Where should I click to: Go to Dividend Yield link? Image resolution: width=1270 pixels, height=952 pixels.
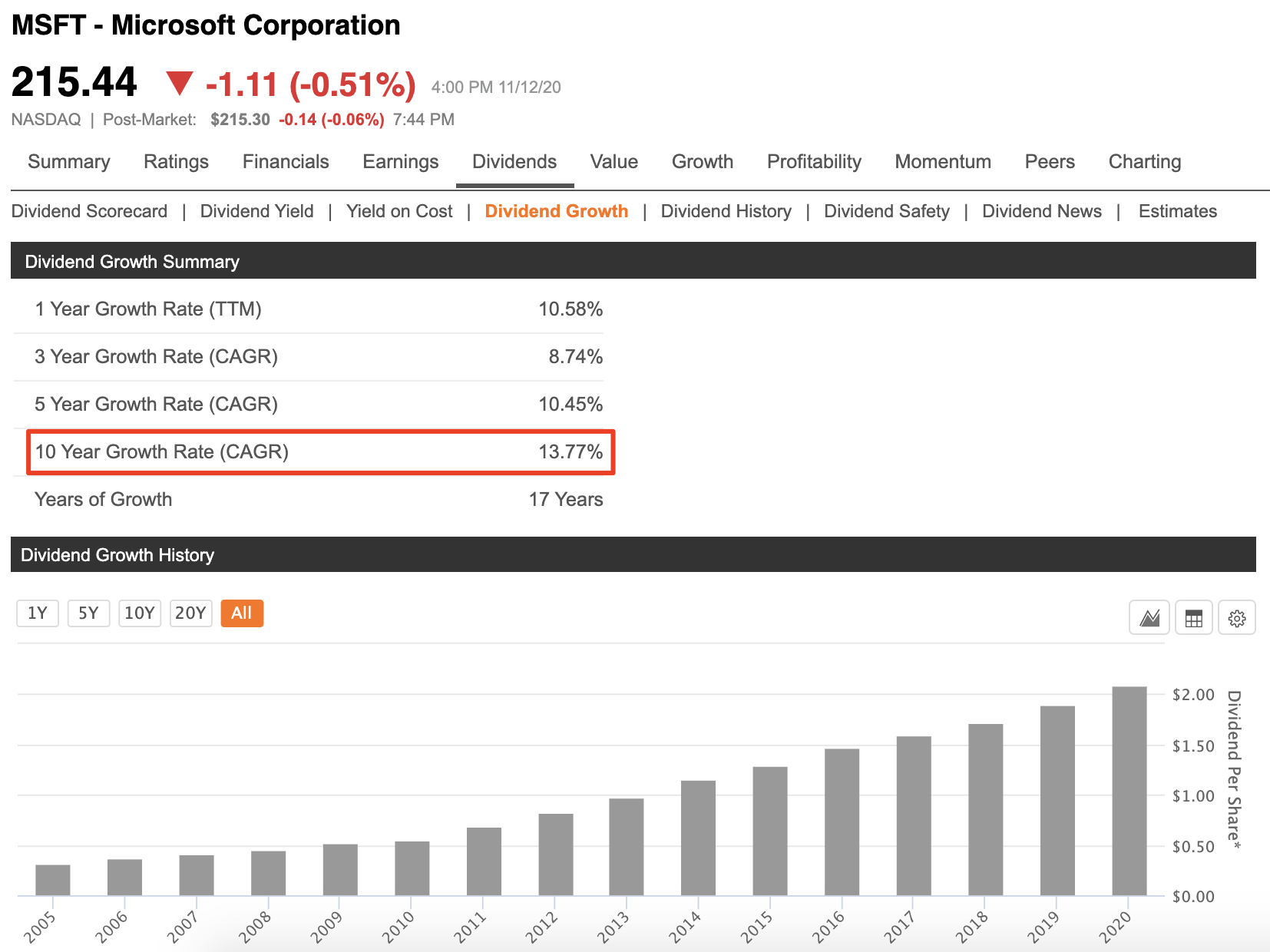point(256,211)
